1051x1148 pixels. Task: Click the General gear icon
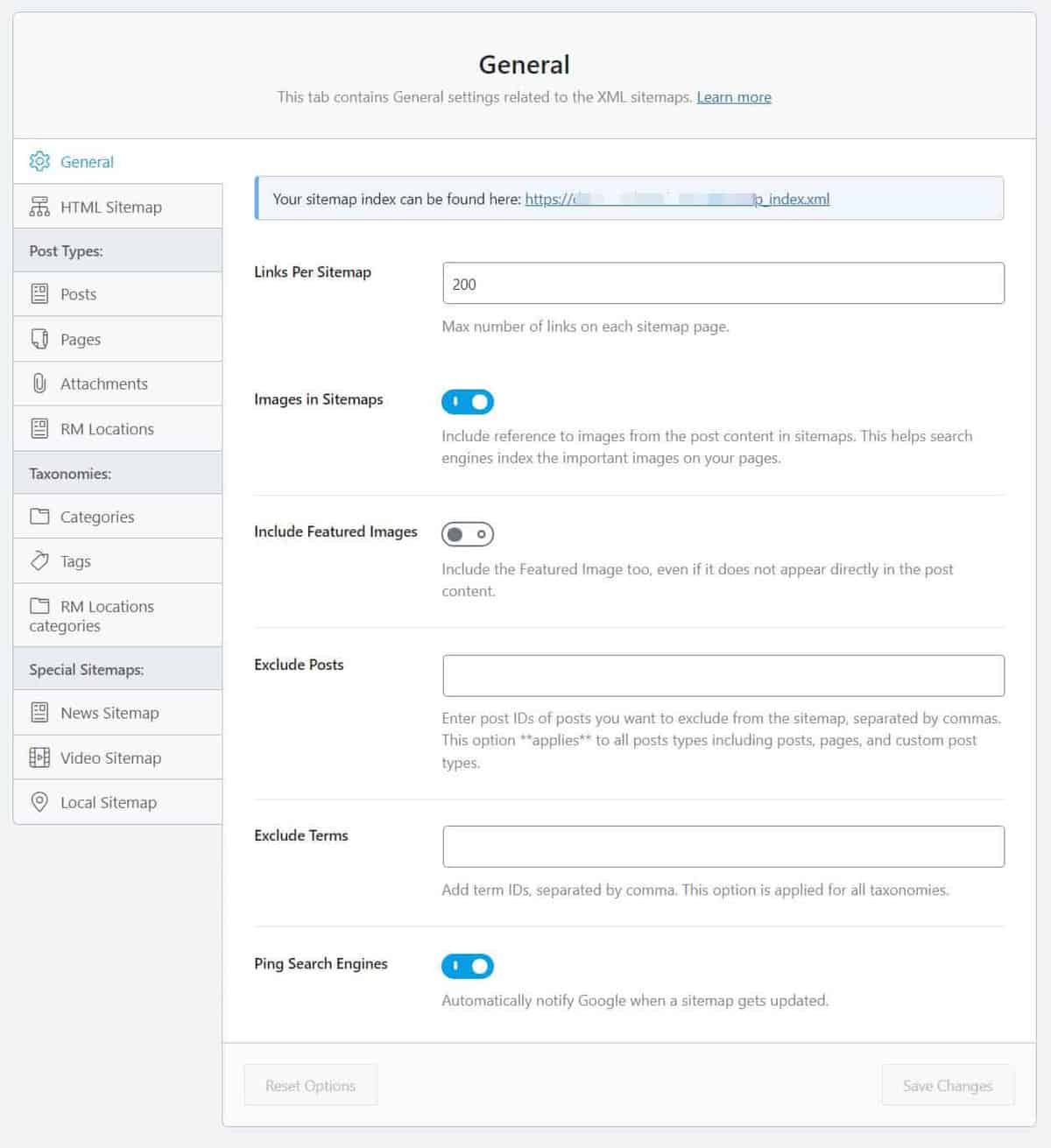[39, 162]
